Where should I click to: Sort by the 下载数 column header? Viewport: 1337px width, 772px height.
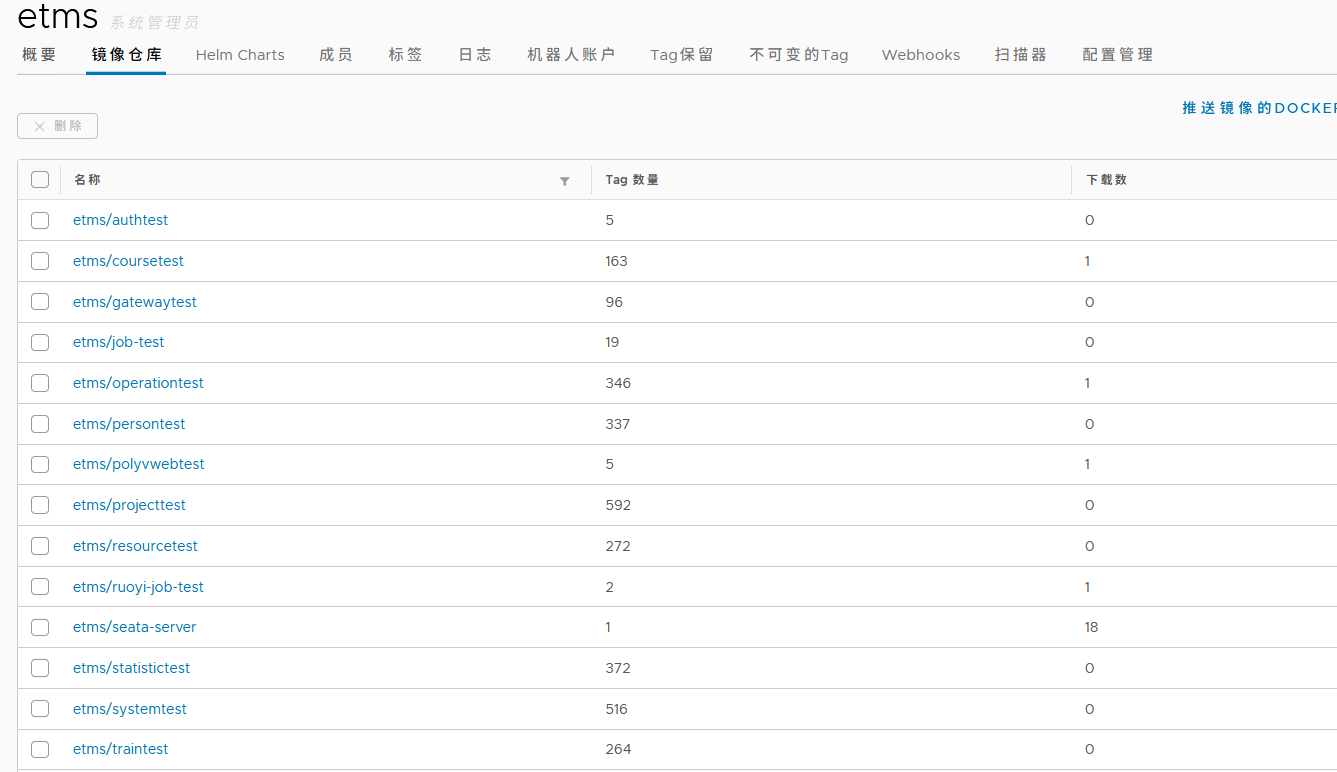point(1107,180)
